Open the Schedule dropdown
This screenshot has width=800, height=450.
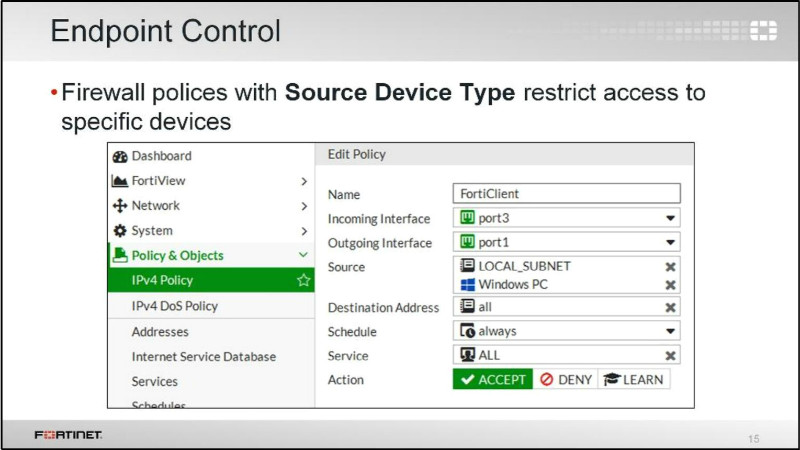[670, 331]
